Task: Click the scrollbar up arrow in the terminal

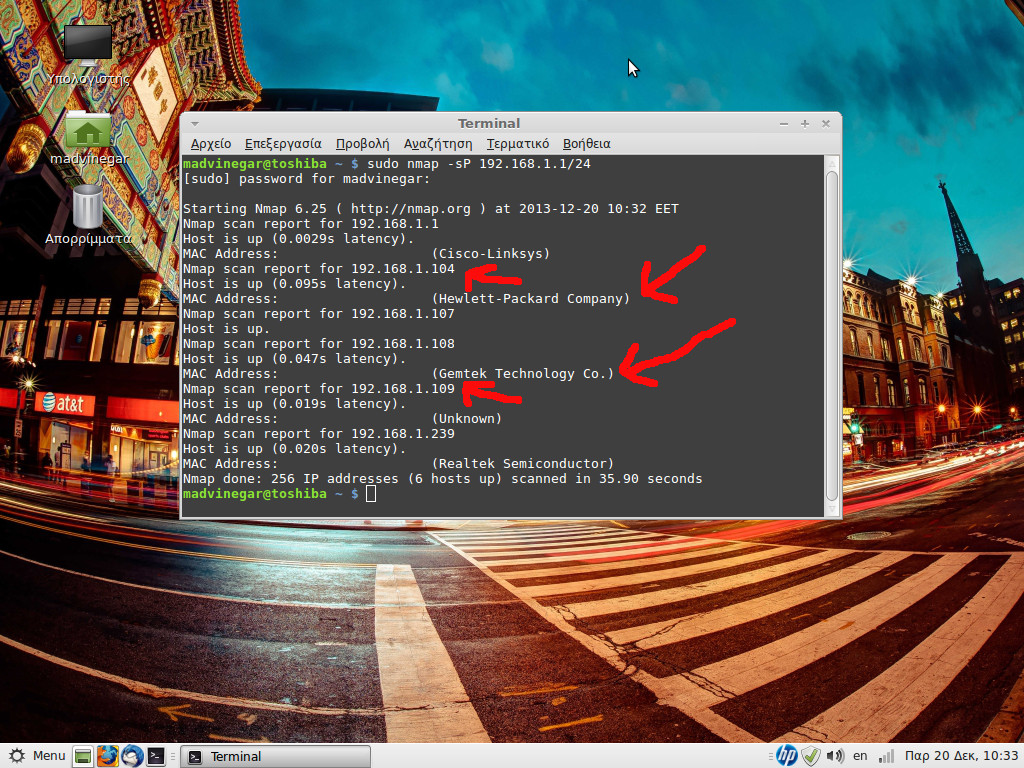Action: point(831,163)
